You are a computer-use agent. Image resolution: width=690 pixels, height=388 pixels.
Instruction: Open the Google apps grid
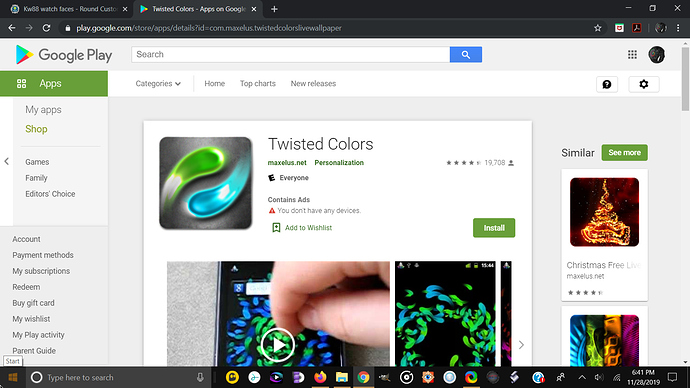[632, 55]
